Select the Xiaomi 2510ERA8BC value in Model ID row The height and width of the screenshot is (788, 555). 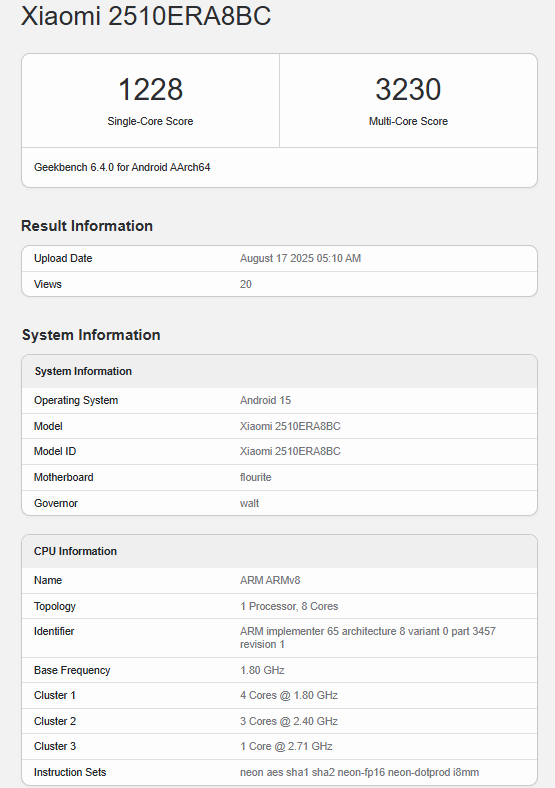point(290,451)
